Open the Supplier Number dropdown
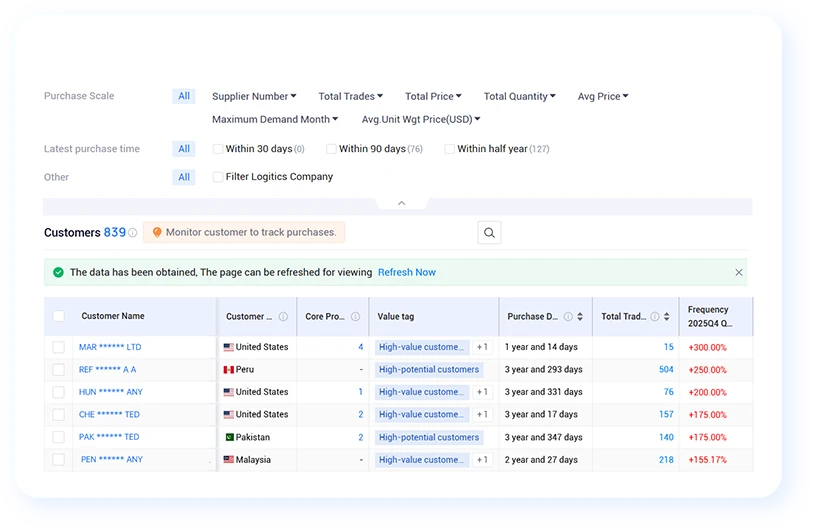This screenshot has height=530, width=814. pyautogui.click(x=254, y=96)
